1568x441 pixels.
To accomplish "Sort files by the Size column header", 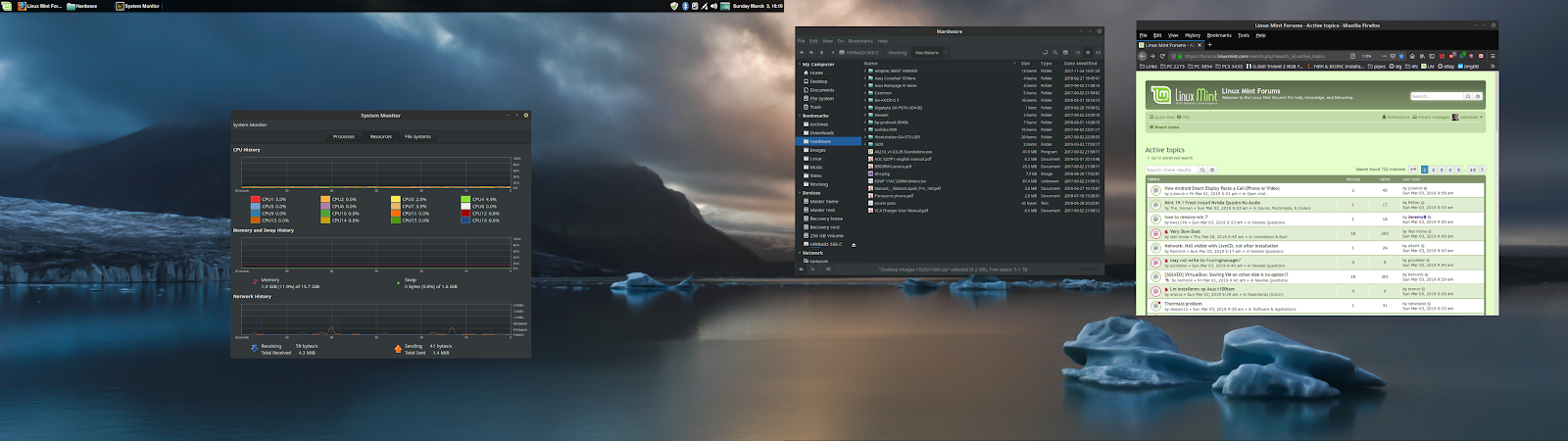I will (1026, 63).
